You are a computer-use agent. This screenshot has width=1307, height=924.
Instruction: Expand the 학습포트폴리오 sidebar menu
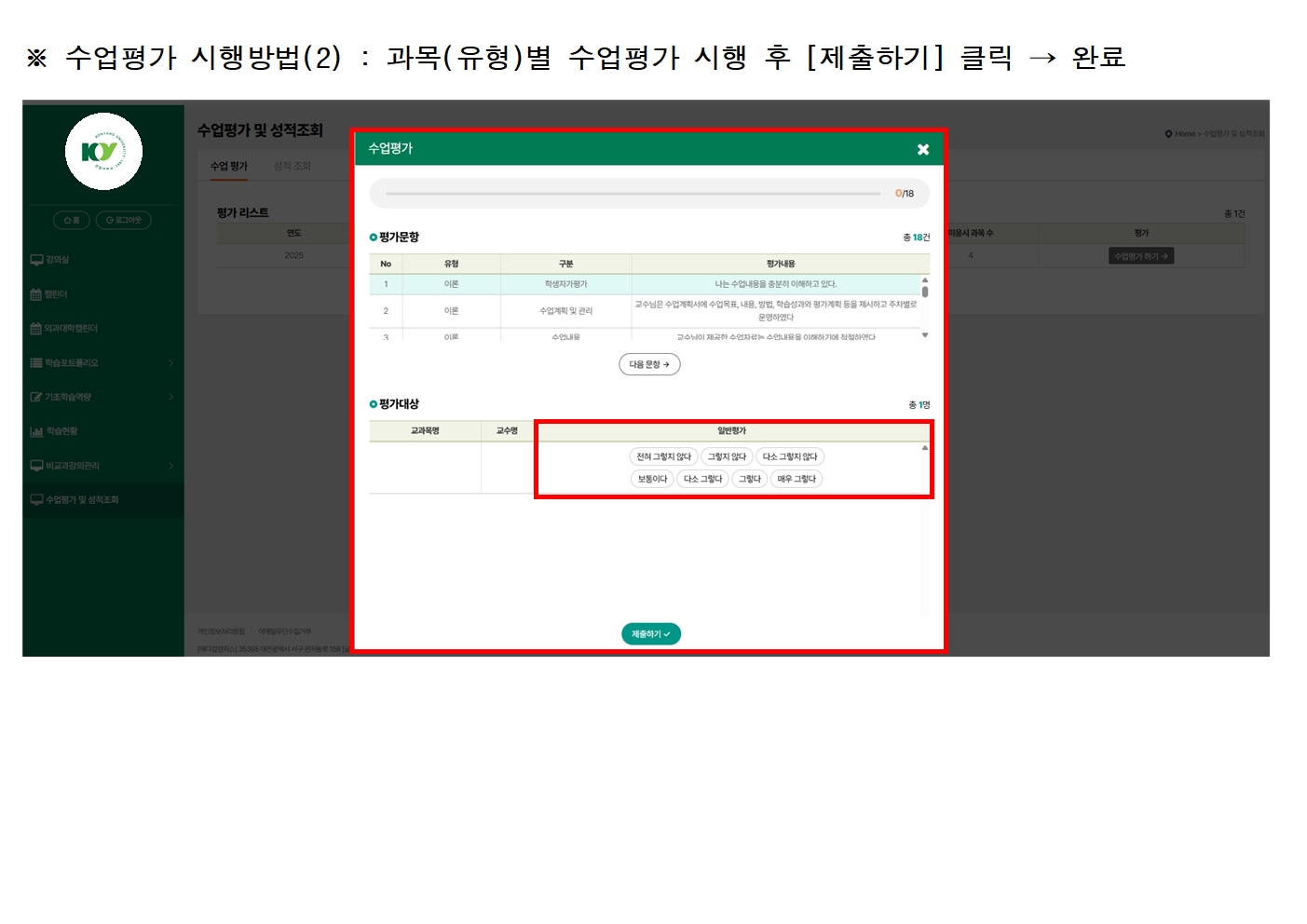pyautogui.click(x=102, y=363)
